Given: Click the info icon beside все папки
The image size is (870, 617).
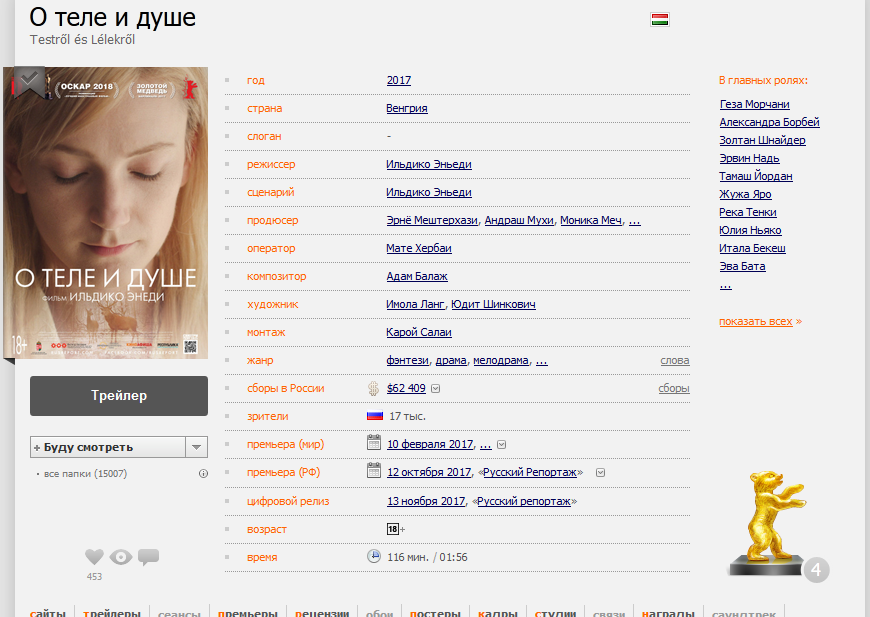Looking at the screenshot, I should click(x=203, y=474).
